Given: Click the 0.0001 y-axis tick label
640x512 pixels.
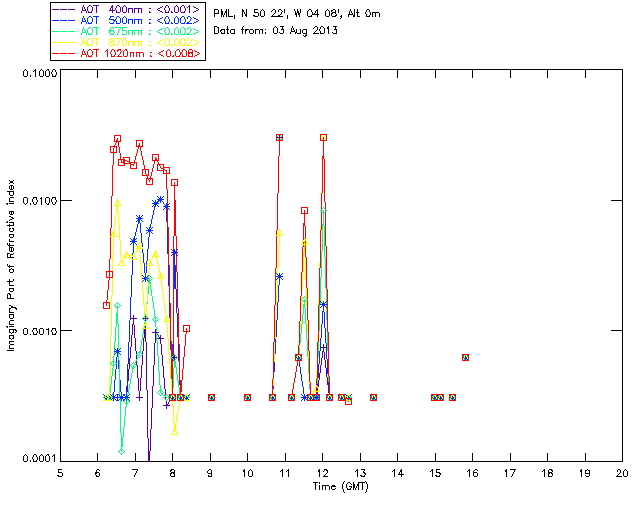Looking at the screenshot, I should tap(39, 459).
